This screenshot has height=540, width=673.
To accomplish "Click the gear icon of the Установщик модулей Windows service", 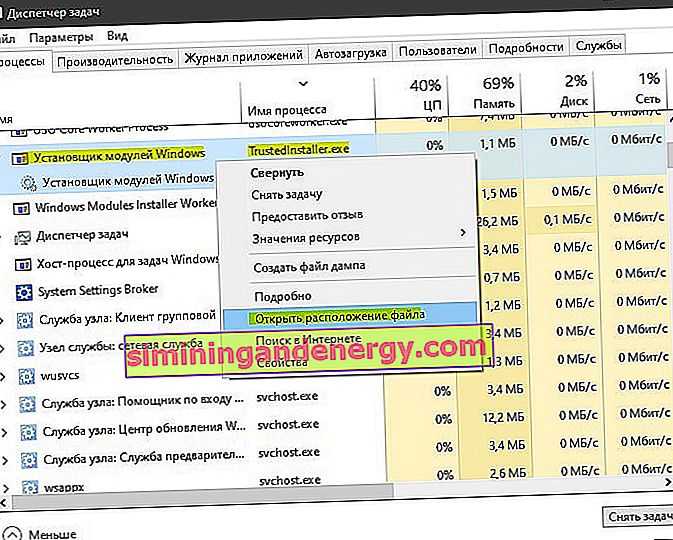I will pyautogui.click(x=29, y=183).
